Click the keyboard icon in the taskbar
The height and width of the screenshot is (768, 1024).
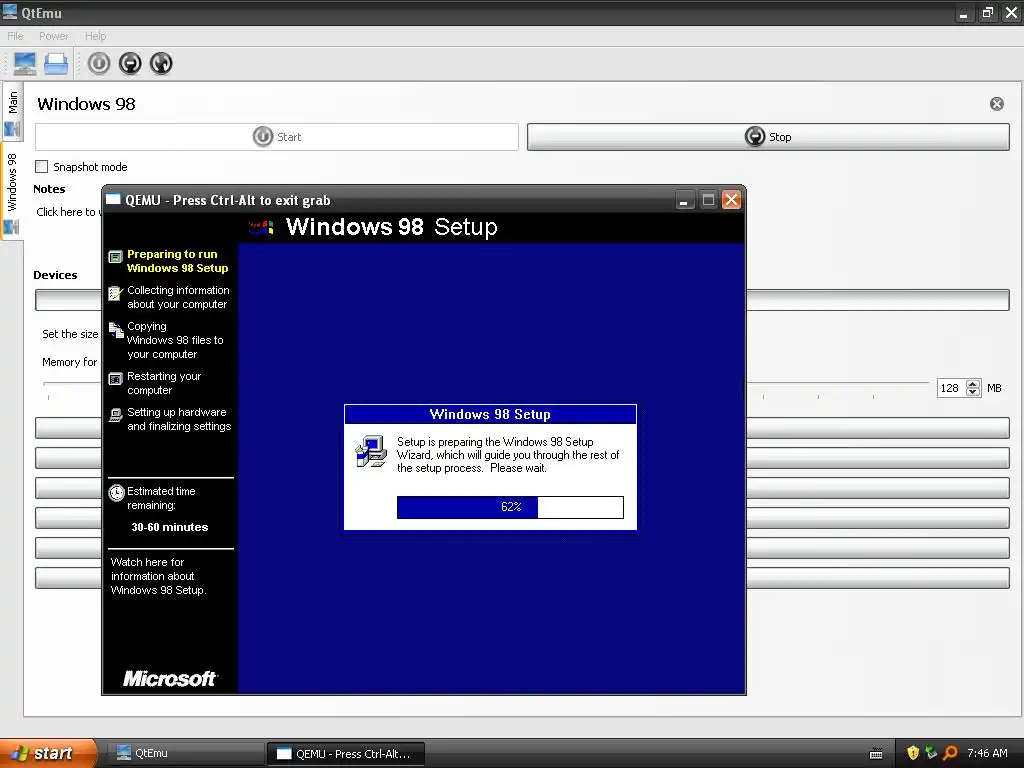pos(876,754)
